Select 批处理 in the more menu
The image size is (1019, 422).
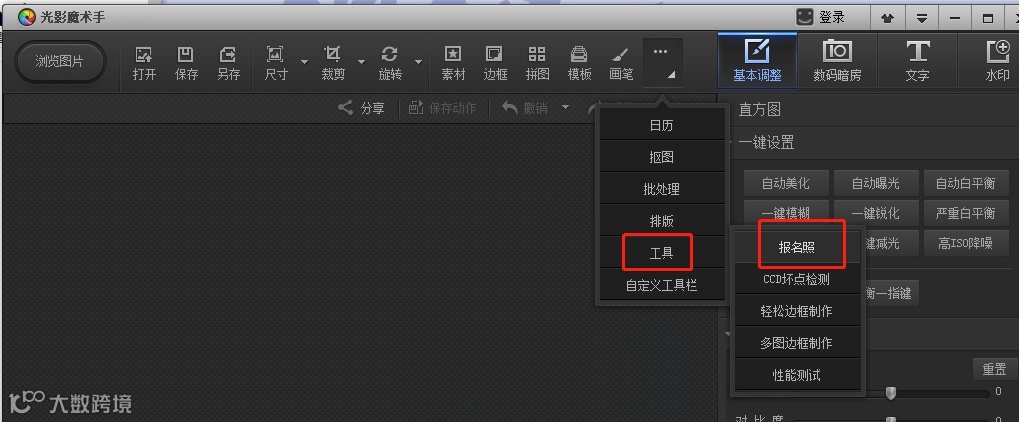click(x=662, y=189)
